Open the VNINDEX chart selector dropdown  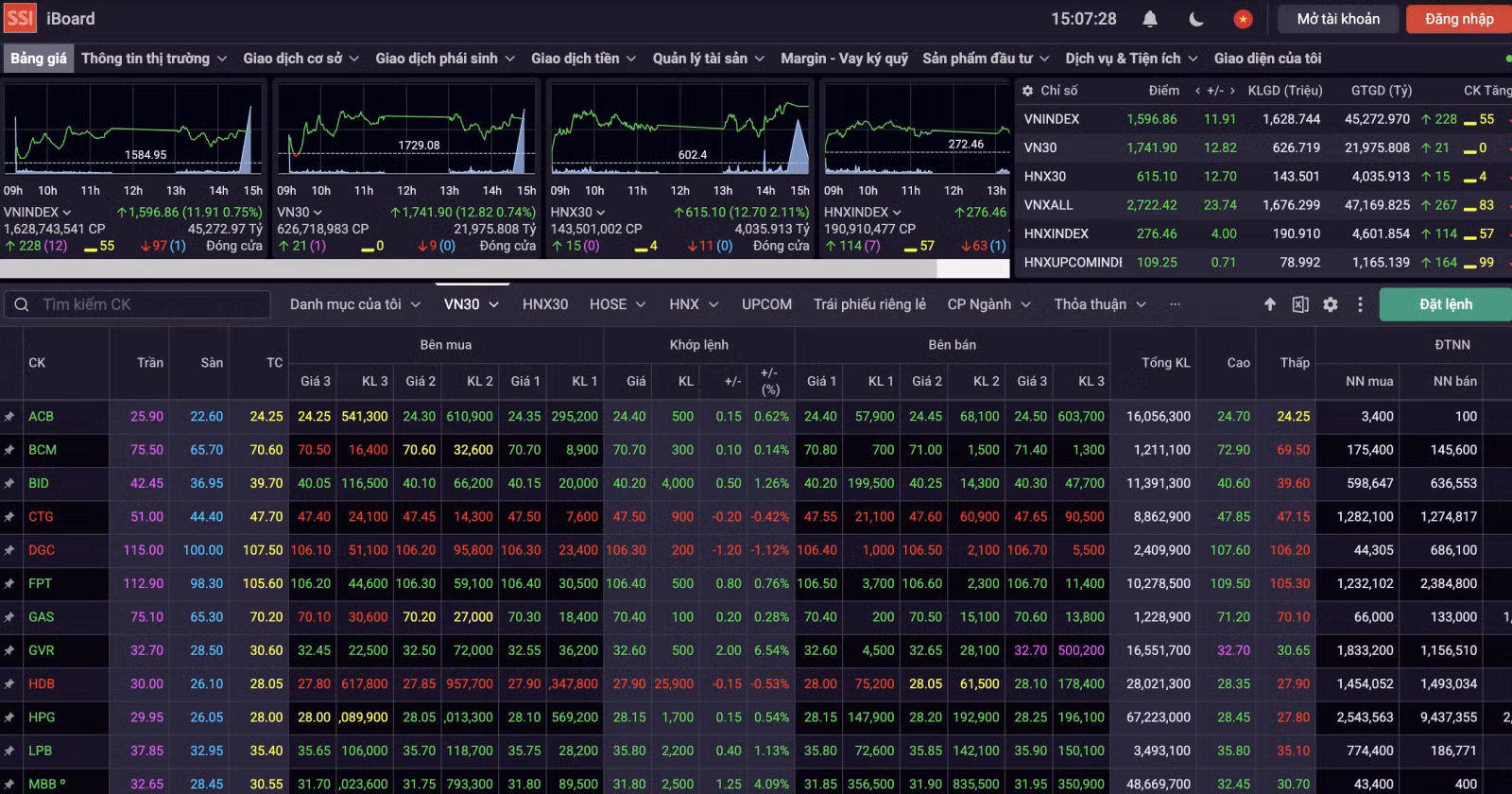pos(38,213)
